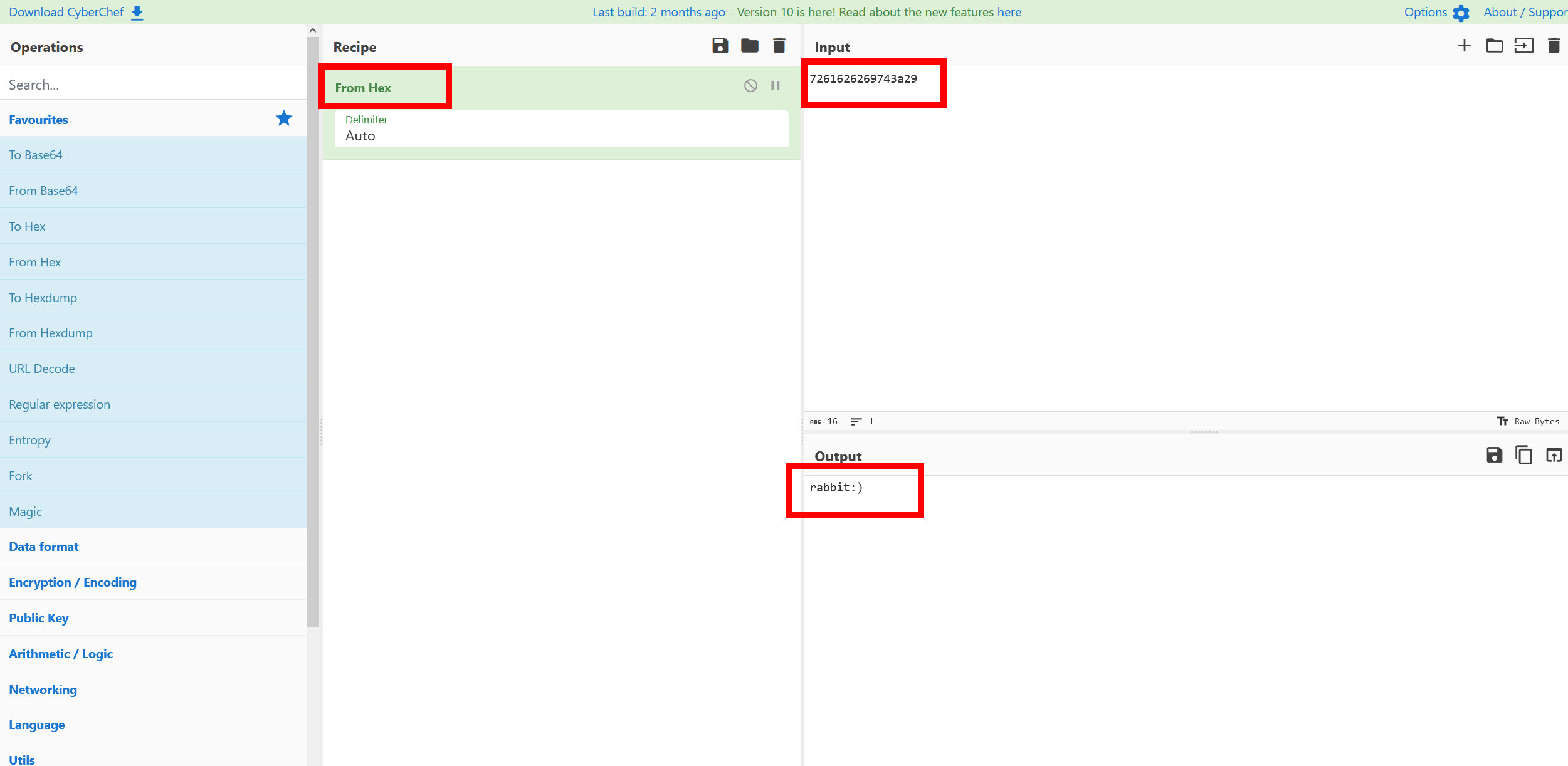Expand the Networking category
1568x766 pixels.
(x=43, y=690)
